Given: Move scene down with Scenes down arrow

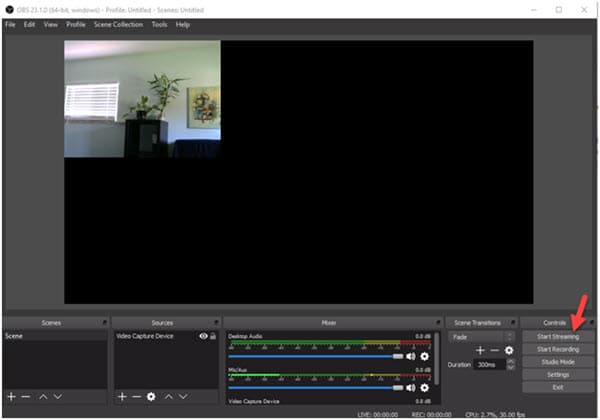Looking at the screenshot, I should [58, 397].
